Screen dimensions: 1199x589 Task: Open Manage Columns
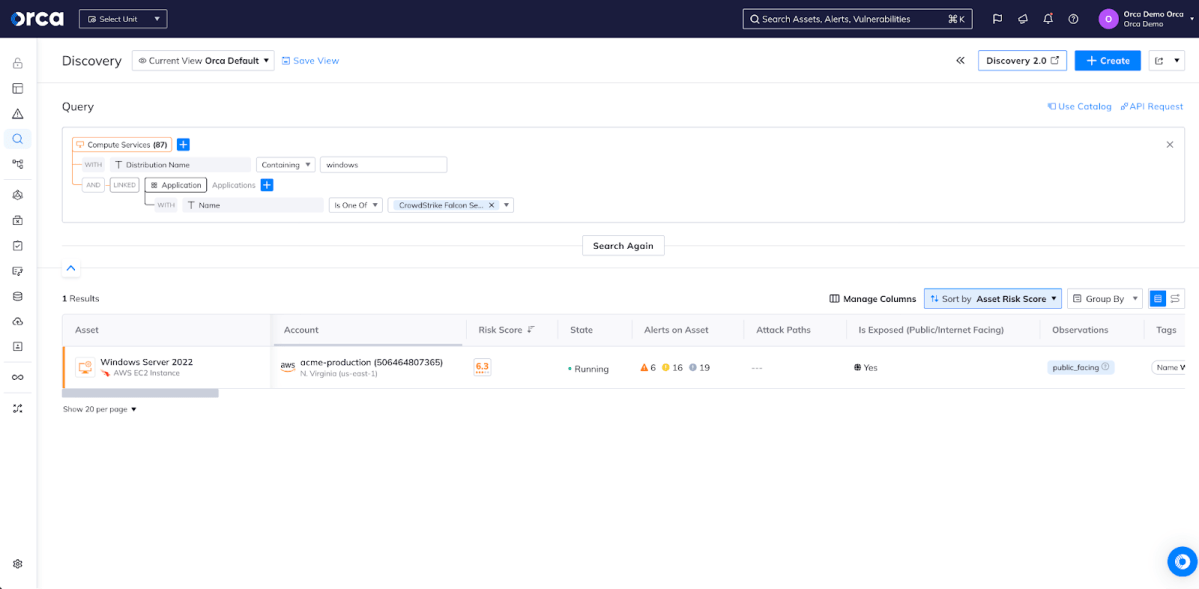click(872, 298)
